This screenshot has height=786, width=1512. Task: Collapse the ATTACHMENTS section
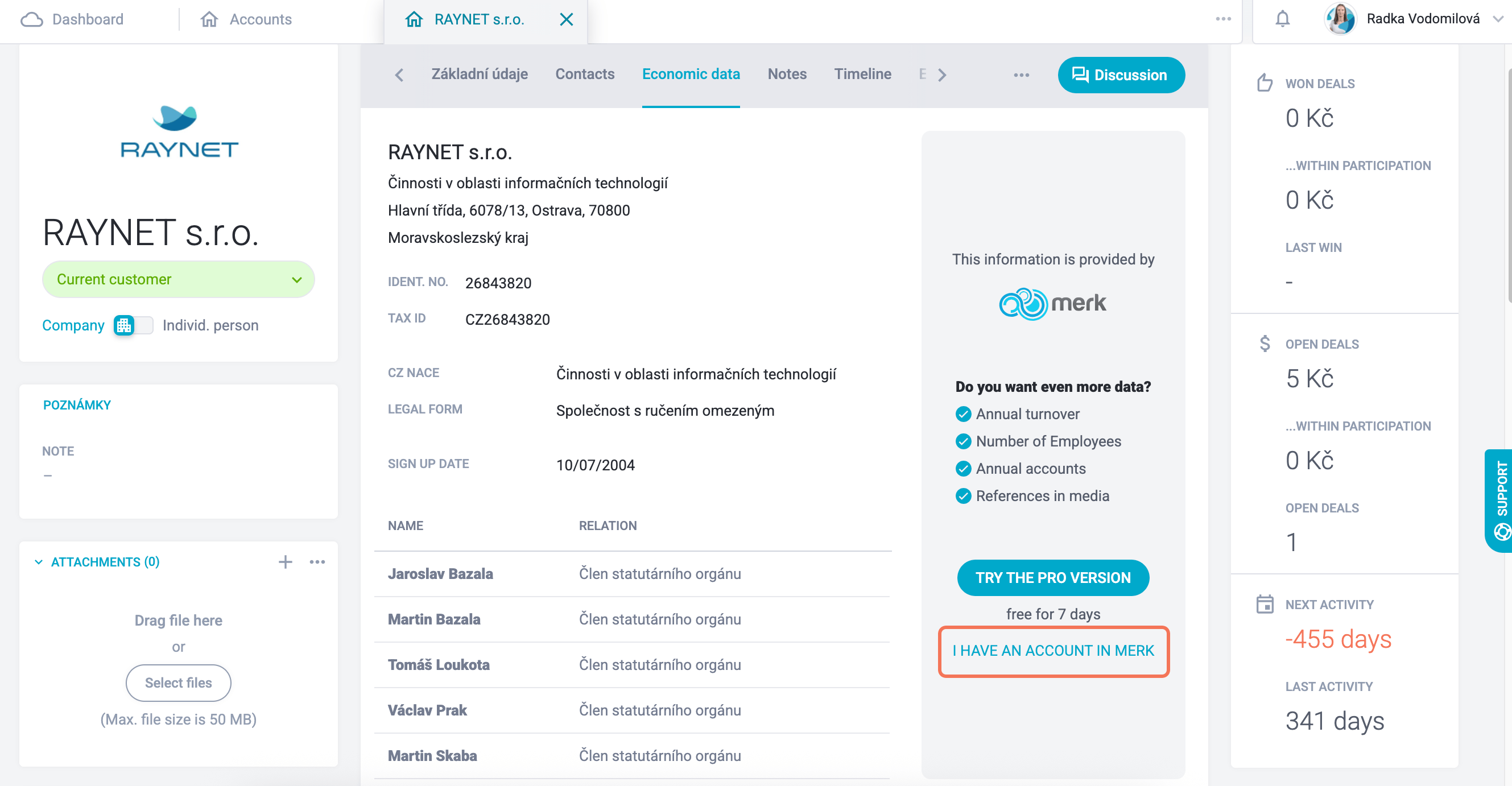click(39, 562)
